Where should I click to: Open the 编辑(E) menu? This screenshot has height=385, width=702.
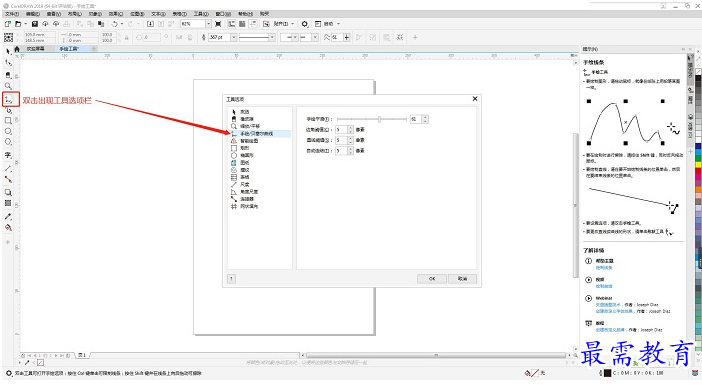33,14
